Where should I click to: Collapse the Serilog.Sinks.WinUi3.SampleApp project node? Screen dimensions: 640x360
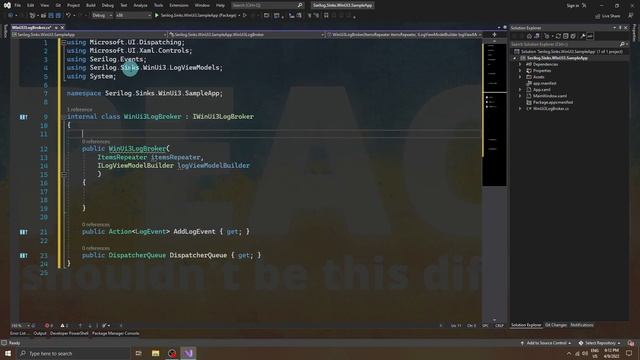pyautogui.click(x=515, y=58)
